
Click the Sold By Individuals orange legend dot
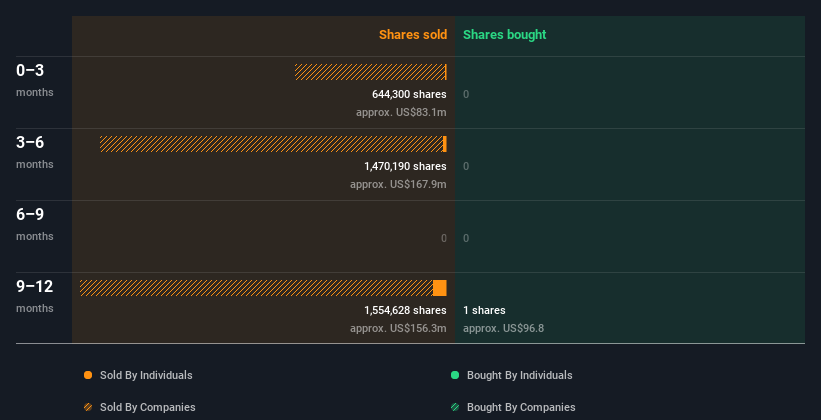point(88,375)
